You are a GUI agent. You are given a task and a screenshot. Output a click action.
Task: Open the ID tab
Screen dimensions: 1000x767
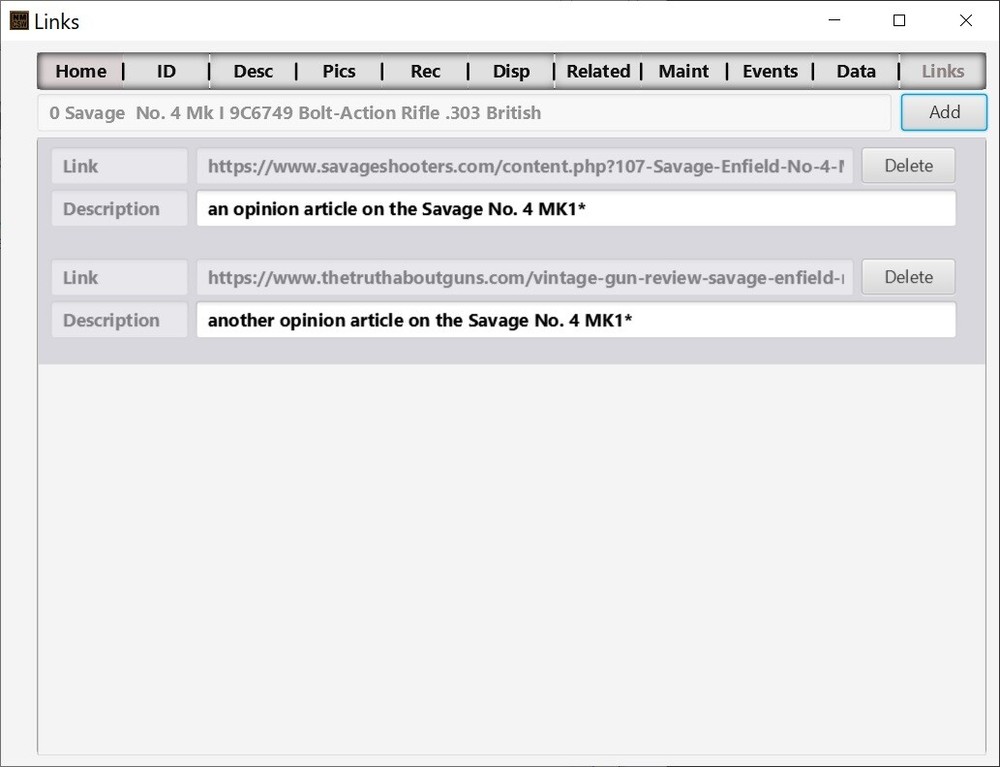[x=166, y=71]
